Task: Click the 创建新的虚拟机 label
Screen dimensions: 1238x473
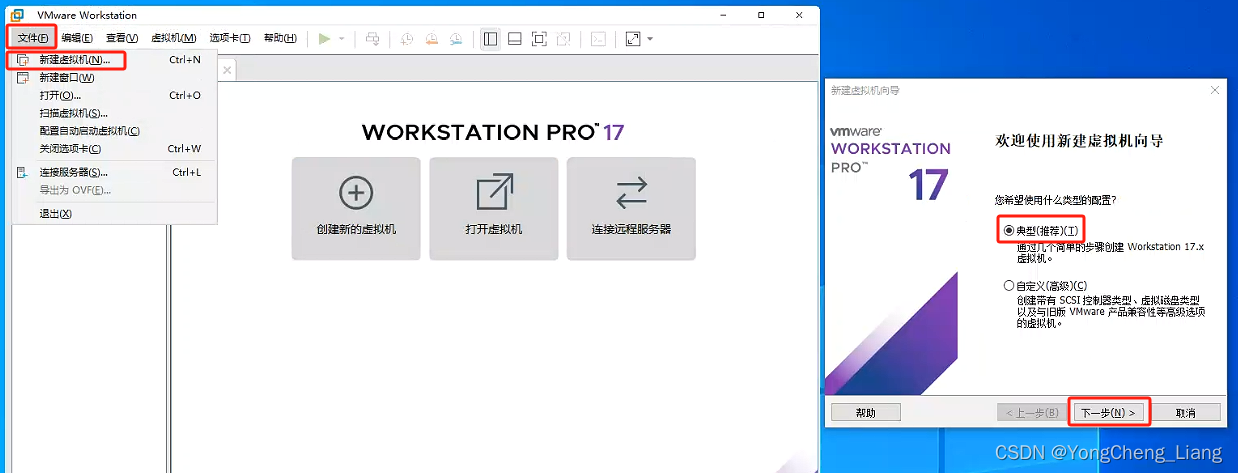Action: (x=356, y=229)
